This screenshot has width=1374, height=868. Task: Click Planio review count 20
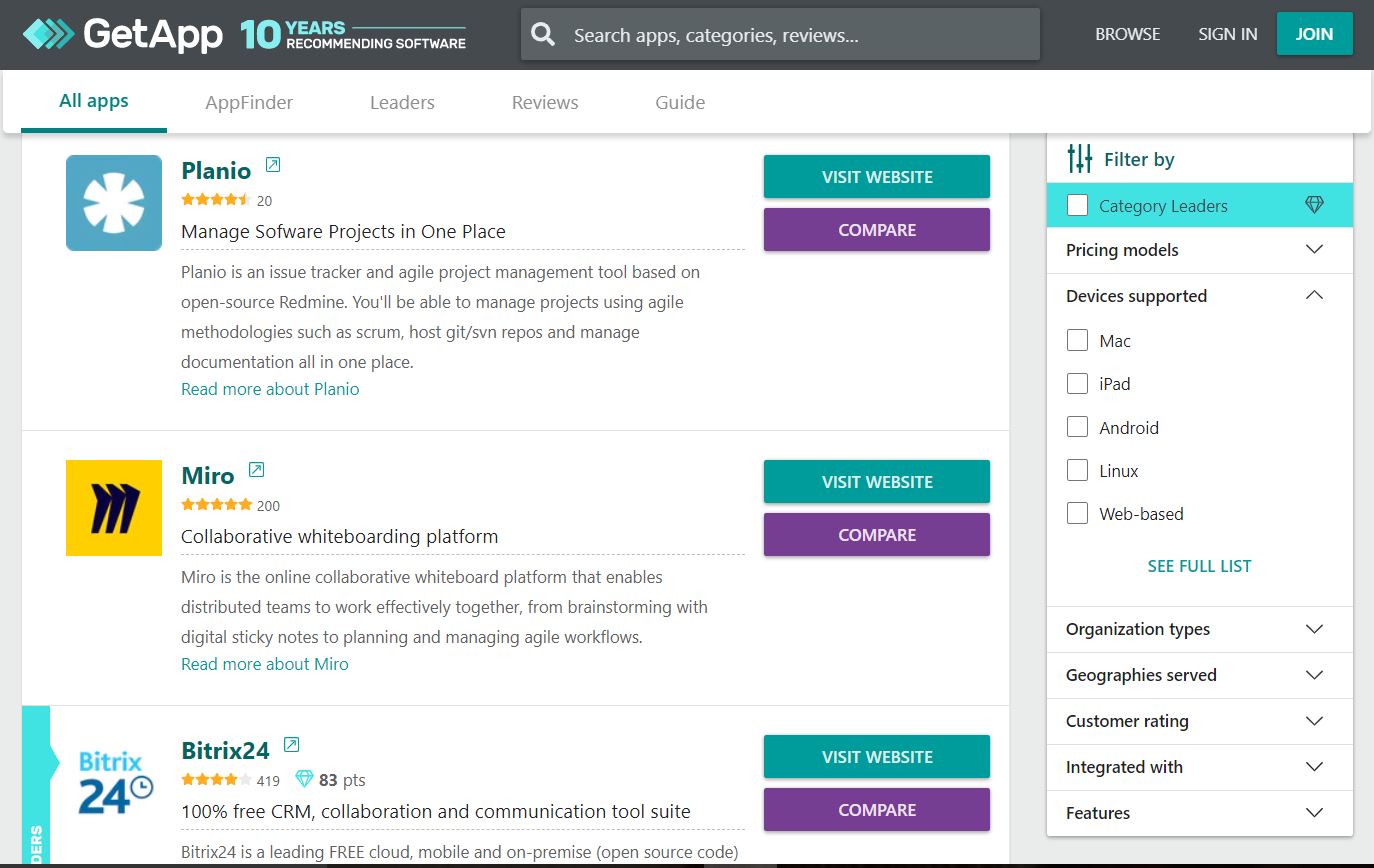point(264,201)
